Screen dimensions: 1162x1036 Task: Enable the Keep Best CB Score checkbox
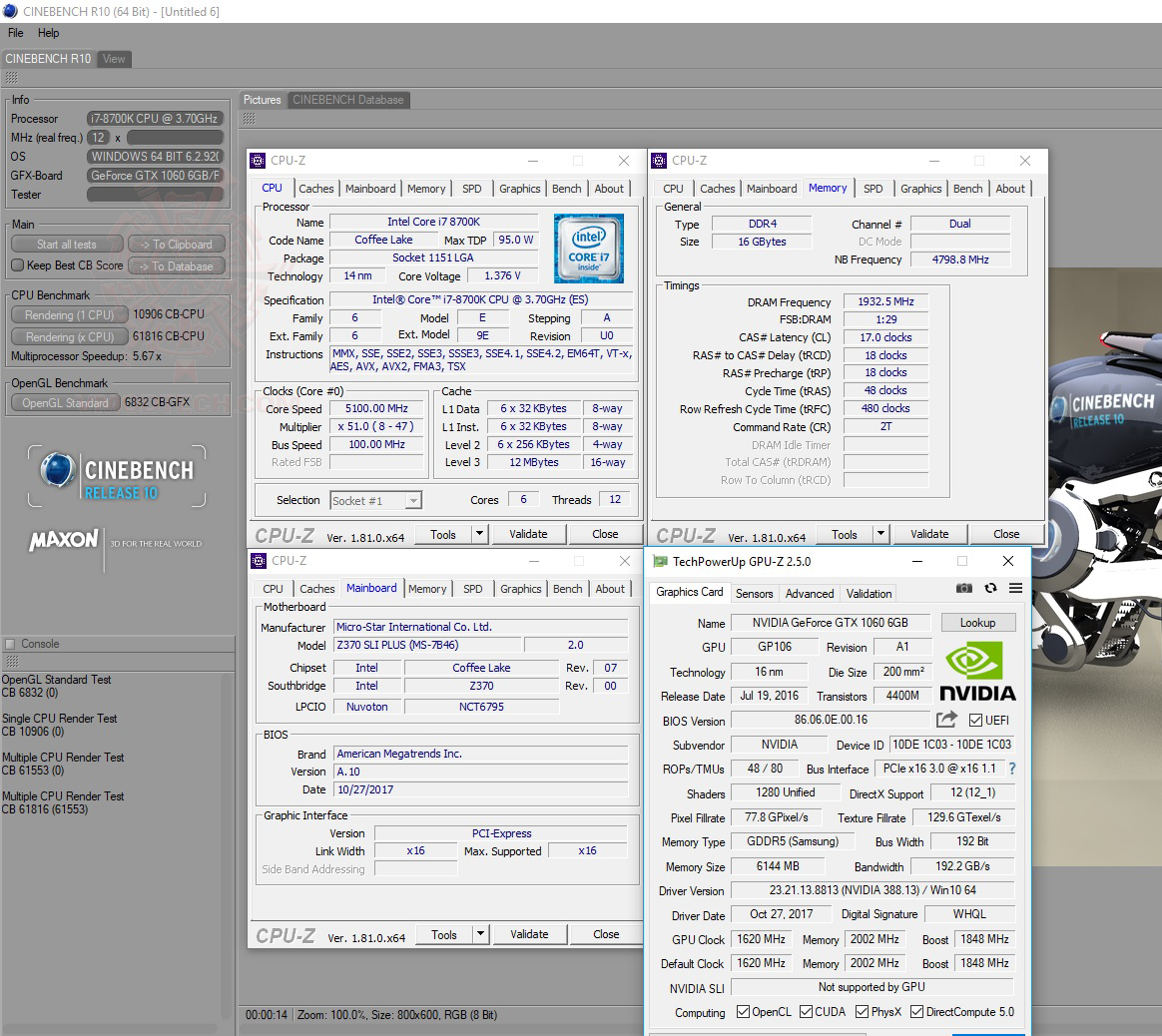pos(17,264)
